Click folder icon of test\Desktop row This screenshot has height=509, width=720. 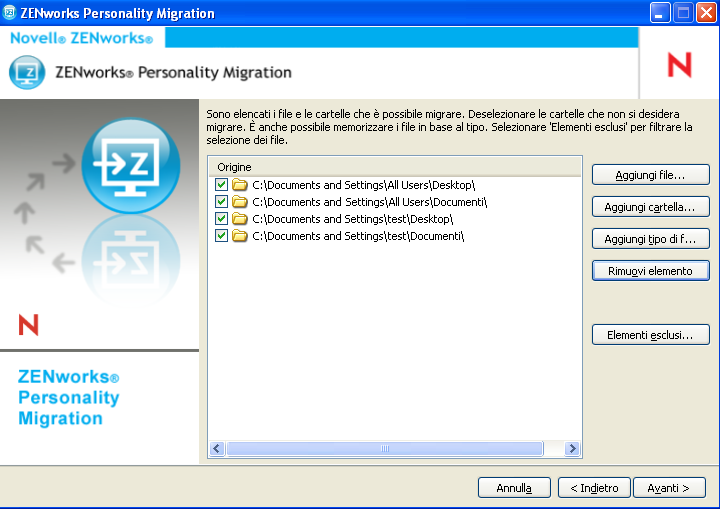click(239, 219)
